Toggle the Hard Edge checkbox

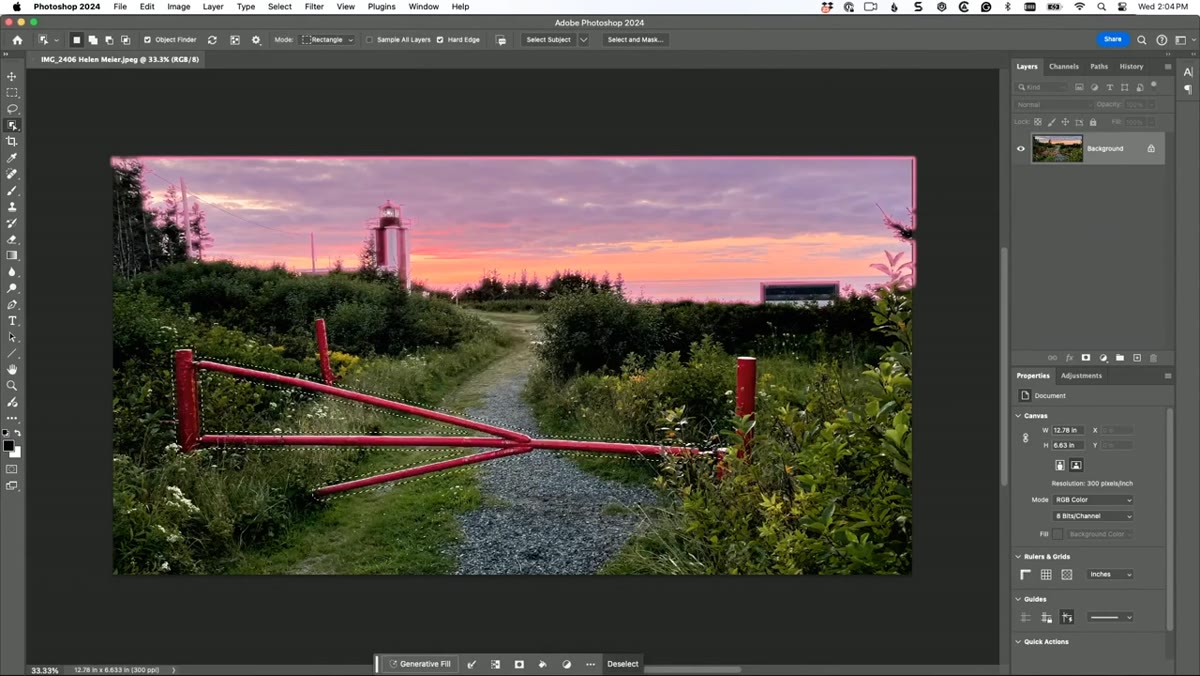point(440,40)
